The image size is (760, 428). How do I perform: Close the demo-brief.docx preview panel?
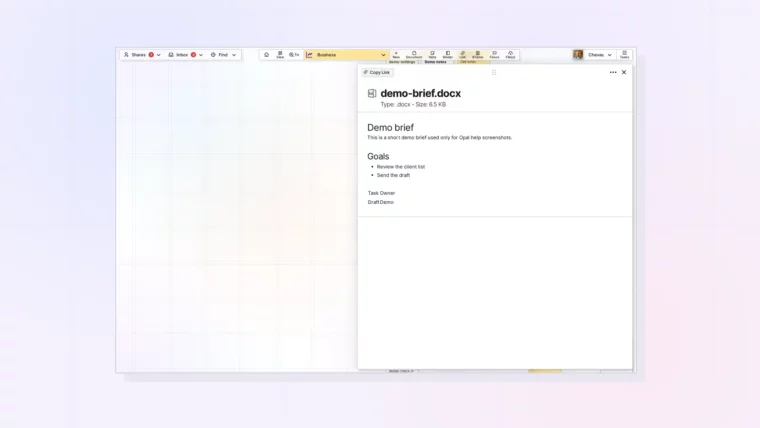point(624,72)
